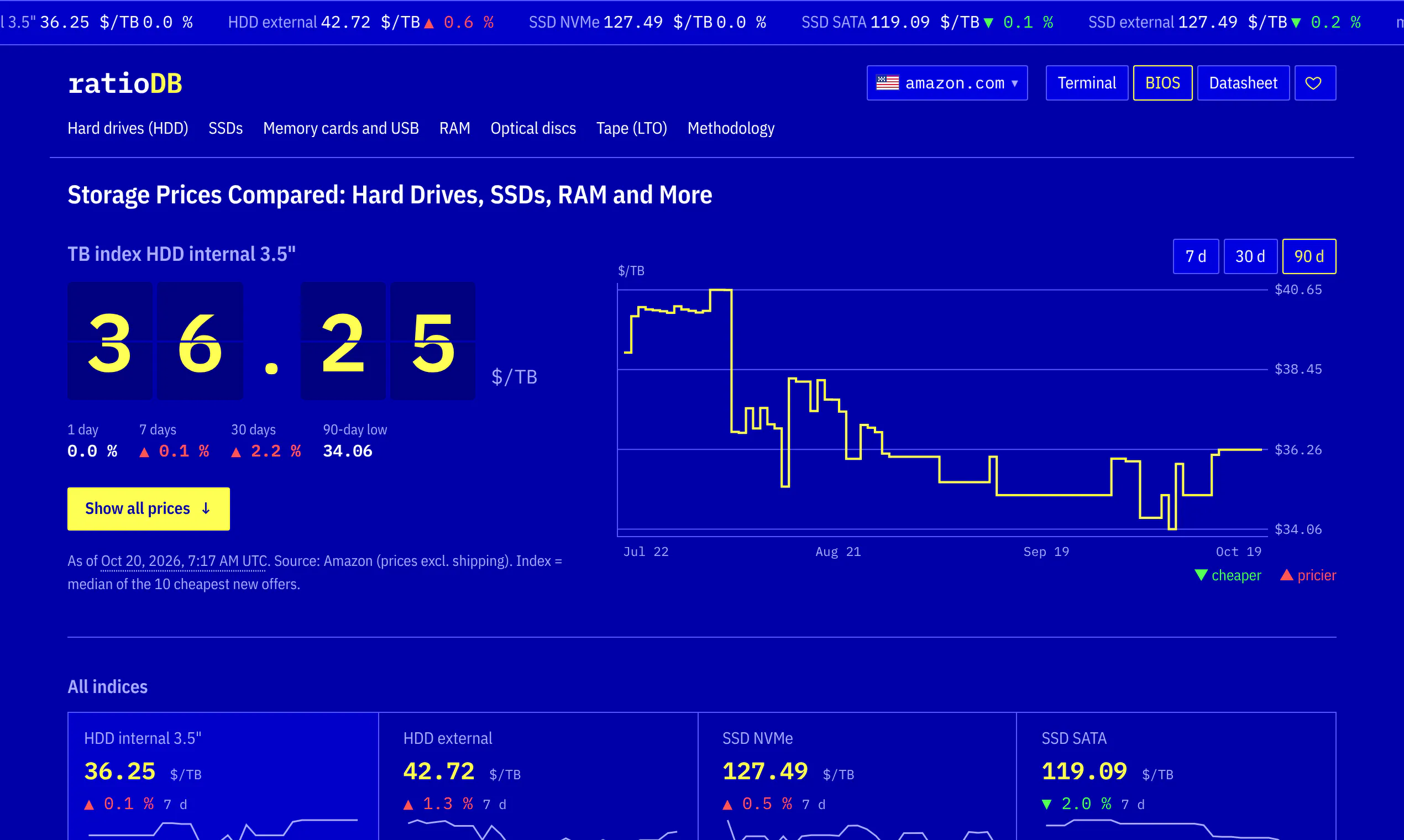Click the Oct 20, 2026 timestamp text
The height and width of the screenshot is (840, 1404).
[x=184, y=561]
